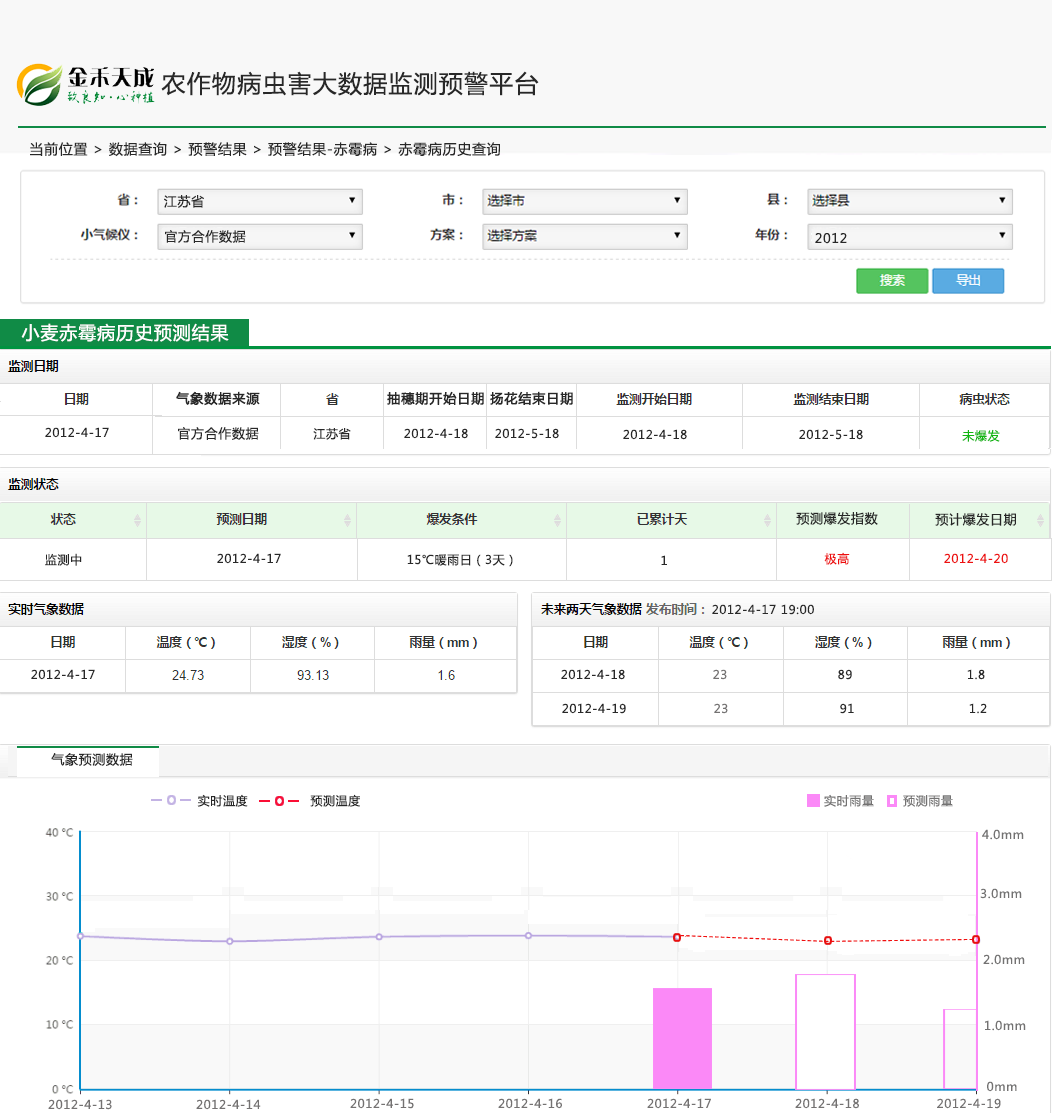Click the green 搜索 button
Image resolution: width=1052 pixels, height=1113 pixels.
(891, 281)
